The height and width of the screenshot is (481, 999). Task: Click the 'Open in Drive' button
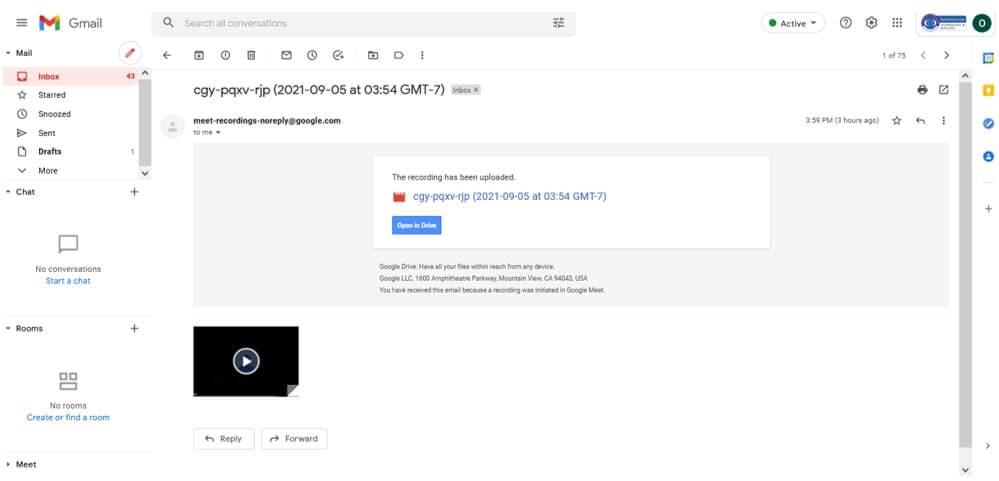[x=417, y=226]
